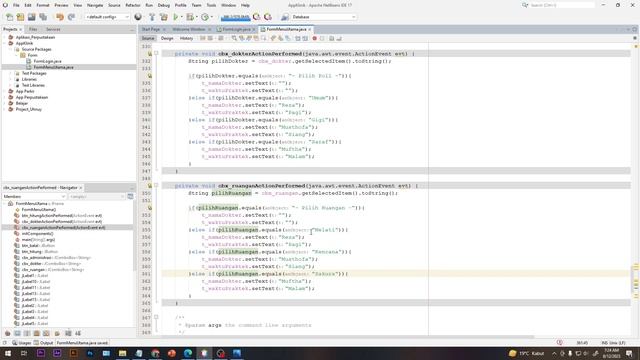640x360 pixels.
Task: Click the New File toolbar icon
Action: click(x=9, y=17)
